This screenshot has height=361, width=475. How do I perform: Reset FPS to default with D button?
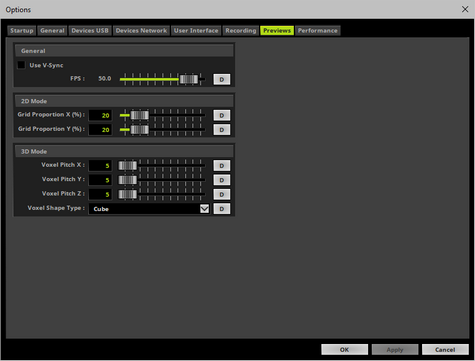tap(222, 79)
